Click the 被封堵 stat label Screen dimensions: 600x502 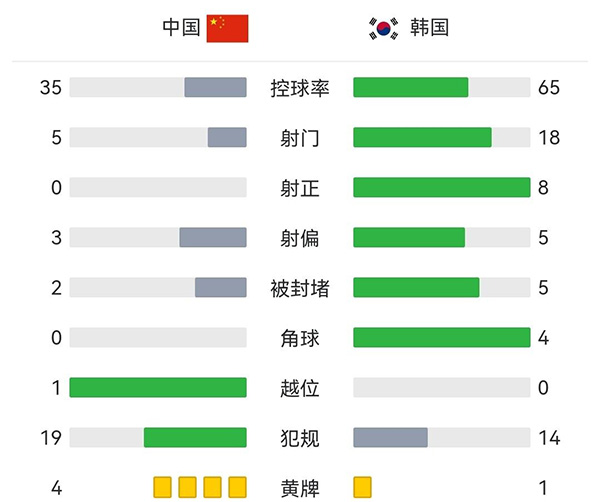point(300,288)
